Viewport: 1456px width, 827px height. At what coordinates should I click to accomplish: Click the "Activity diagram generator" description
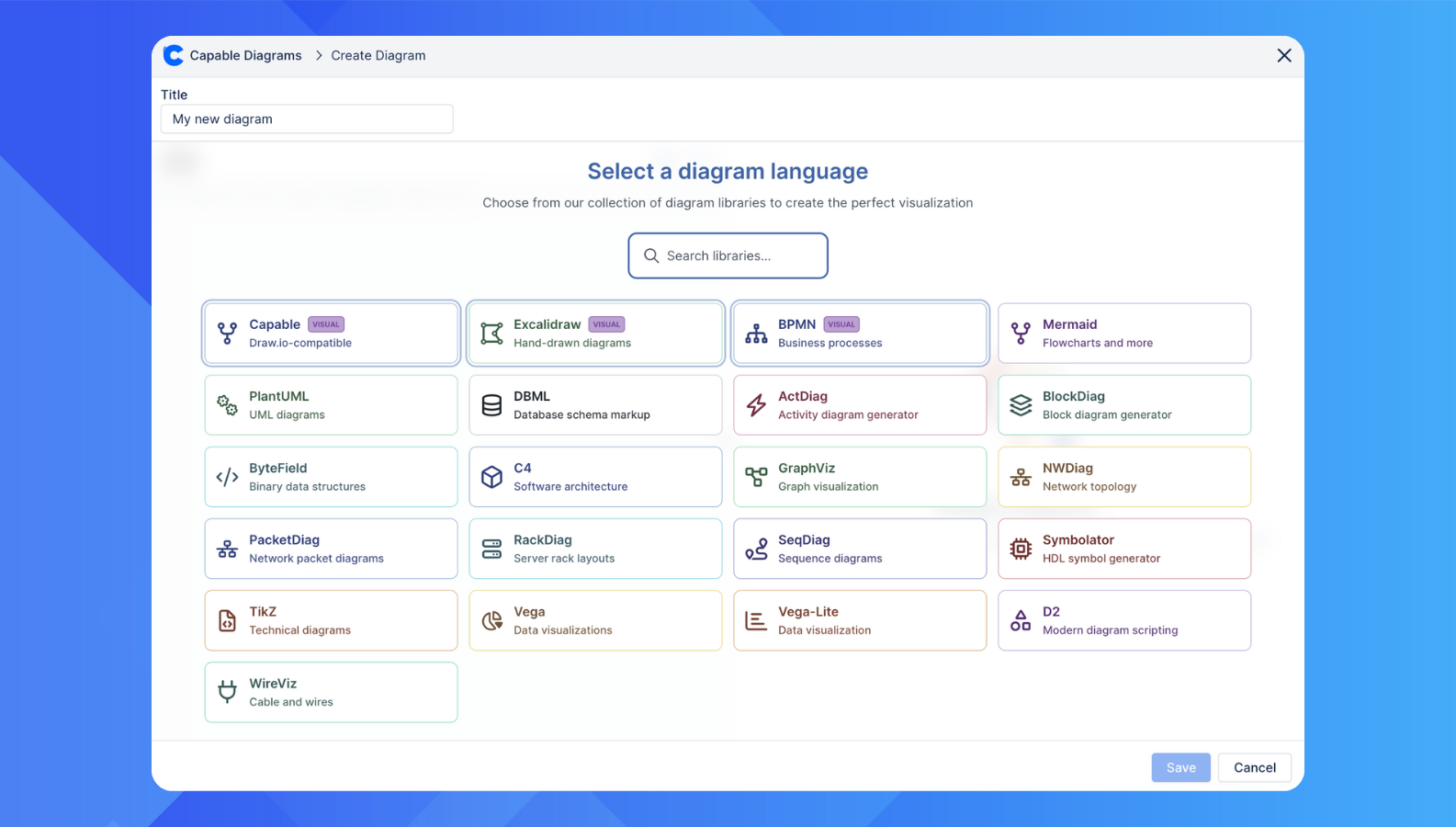click(849, 414)
